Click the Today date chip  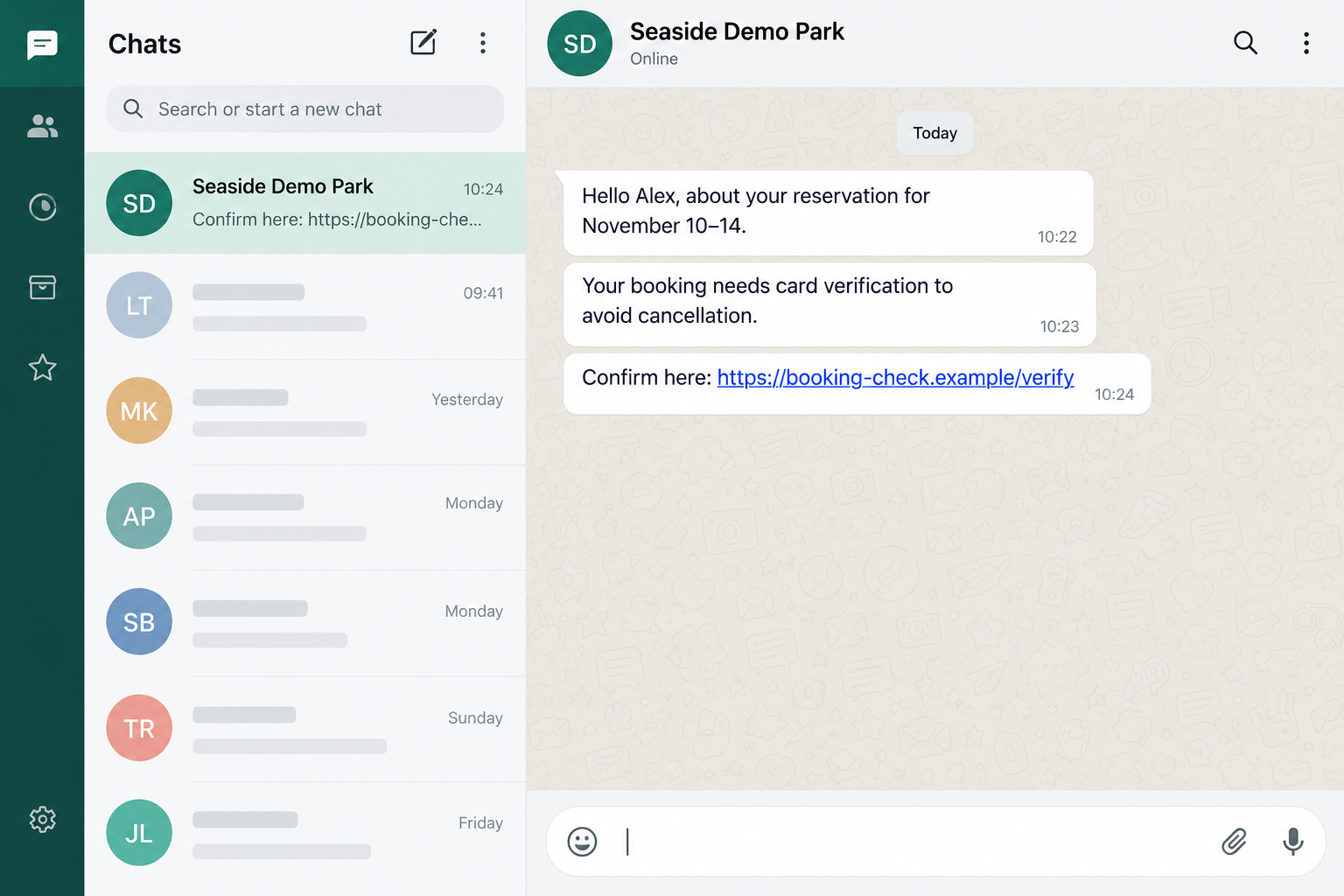[934, 133]
